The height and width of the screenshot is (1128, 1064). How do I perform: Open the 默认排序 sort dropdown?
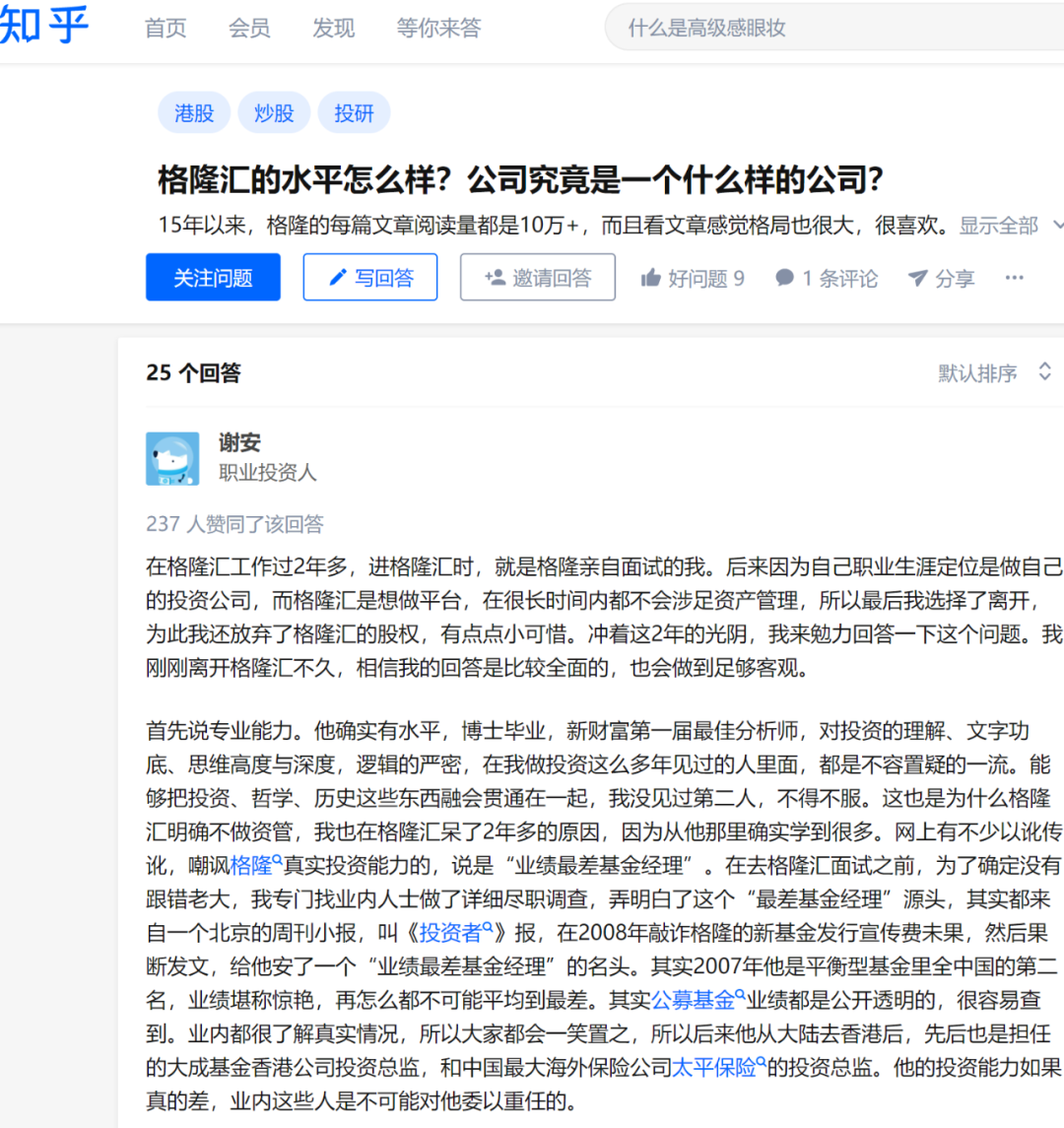(994, 372)
